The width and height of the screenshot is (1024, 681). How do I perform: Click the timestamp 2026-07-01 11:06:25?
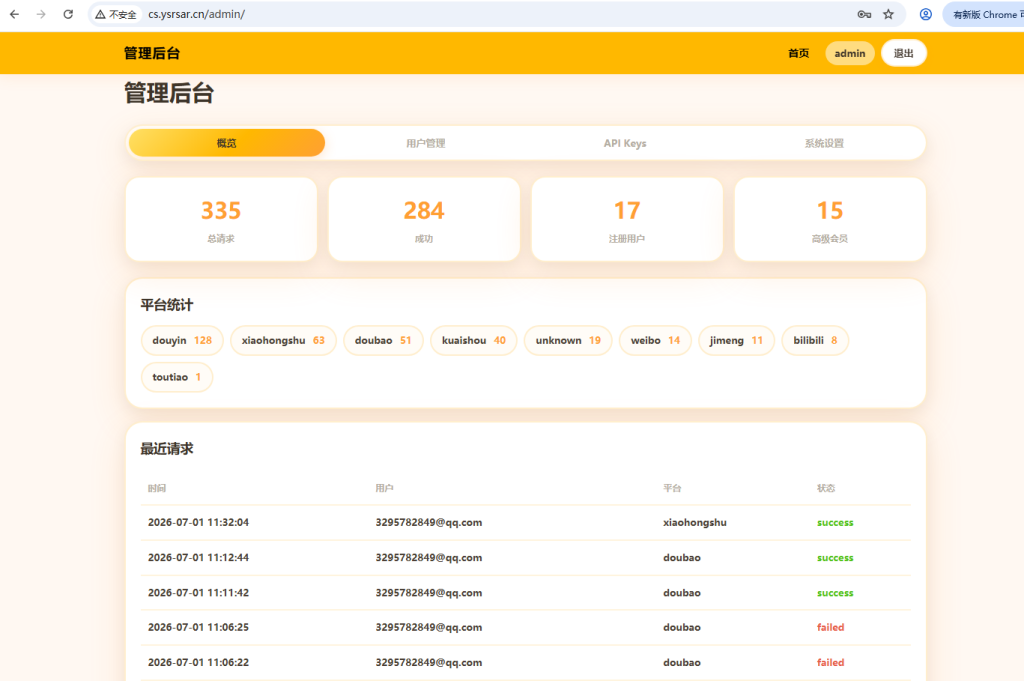tap(199, 627)
